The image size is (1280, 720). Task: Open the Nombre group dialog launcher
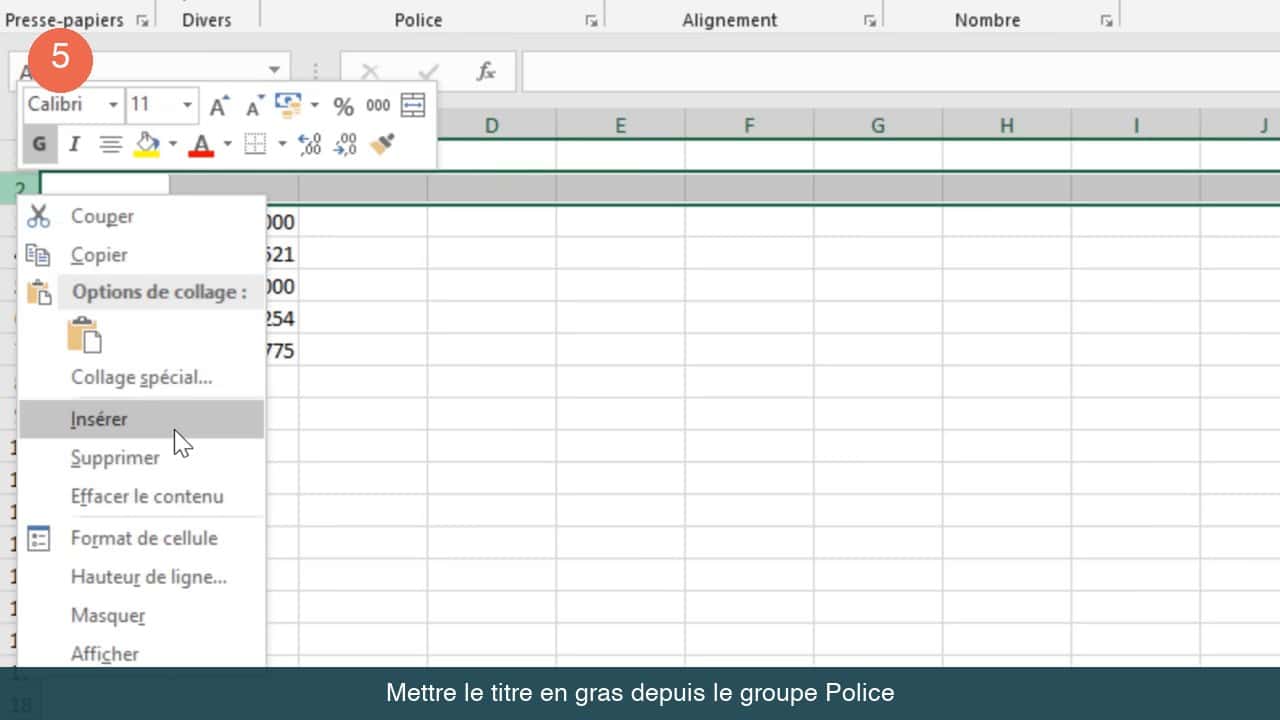1106,20
